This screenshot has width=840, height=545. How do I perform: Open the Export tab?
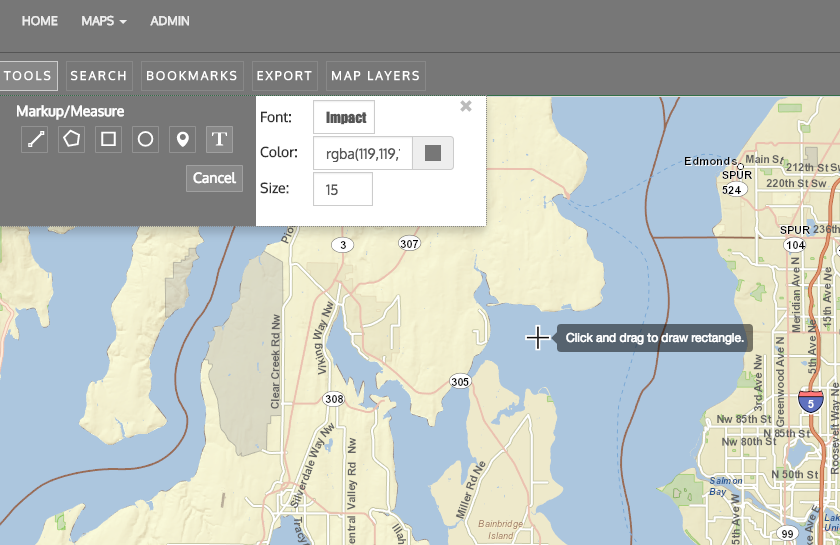point(284,76)
